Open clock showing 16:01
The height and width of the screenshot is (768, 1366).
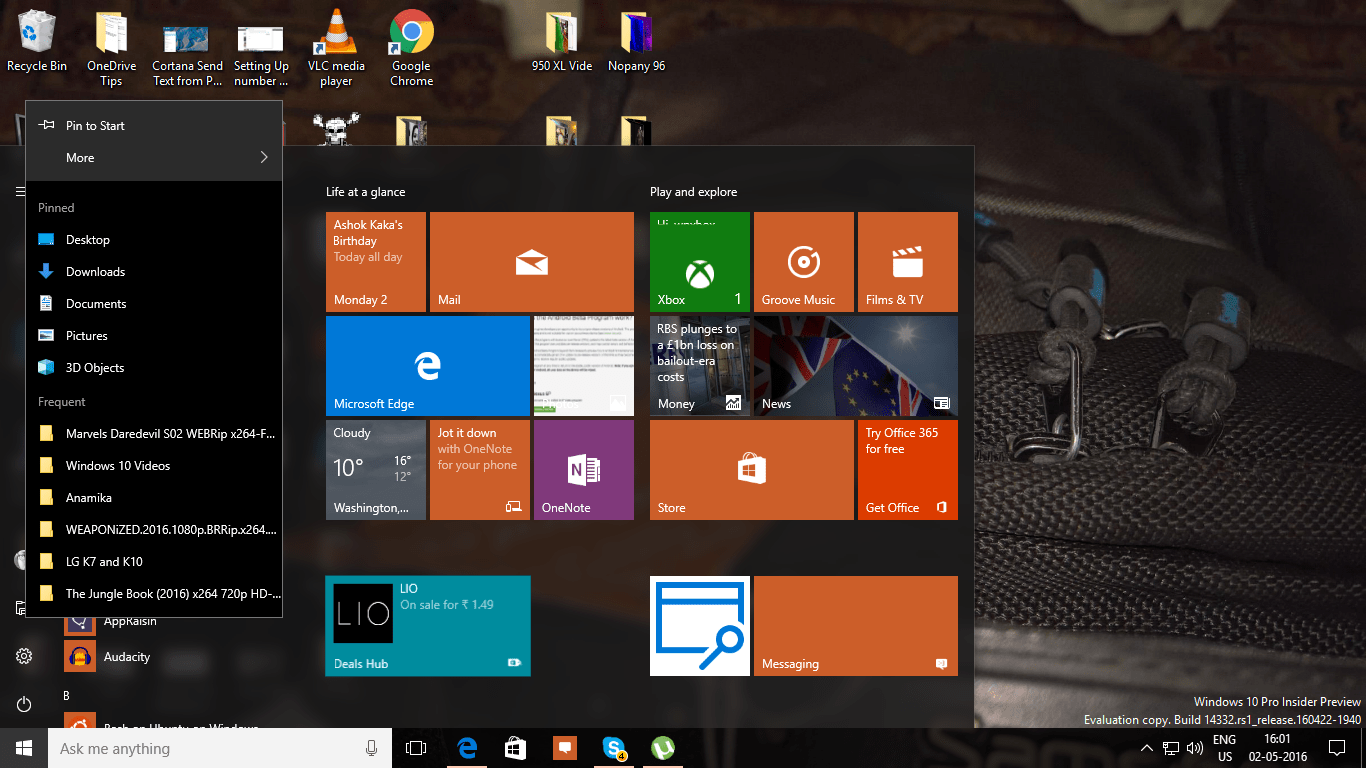pos(1276,748)
